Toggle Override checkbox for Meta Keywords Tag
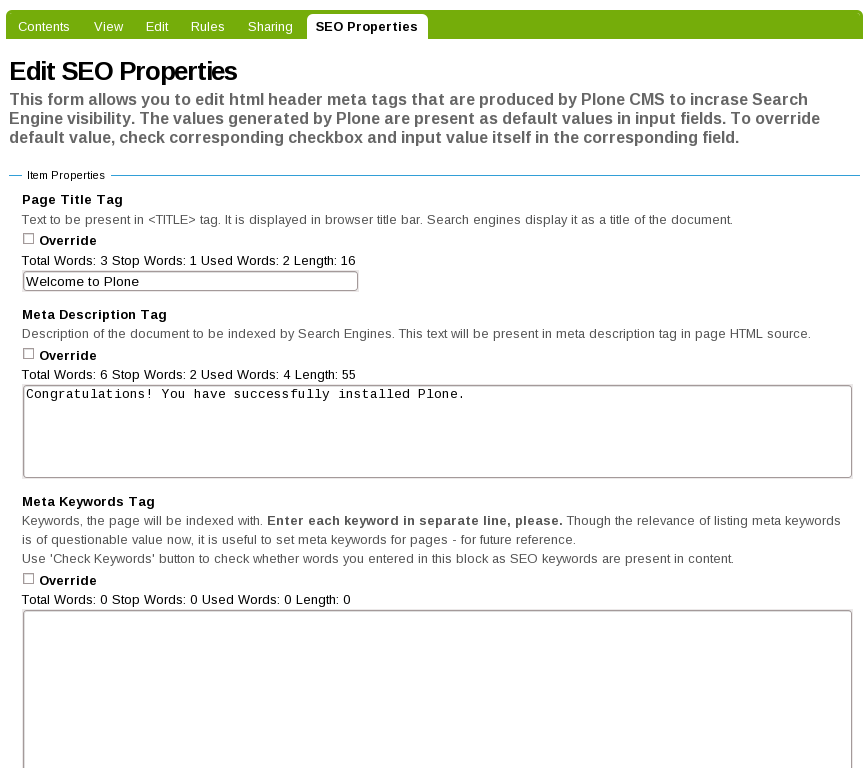This screenshot has width=868, height=768. (29, 579)
